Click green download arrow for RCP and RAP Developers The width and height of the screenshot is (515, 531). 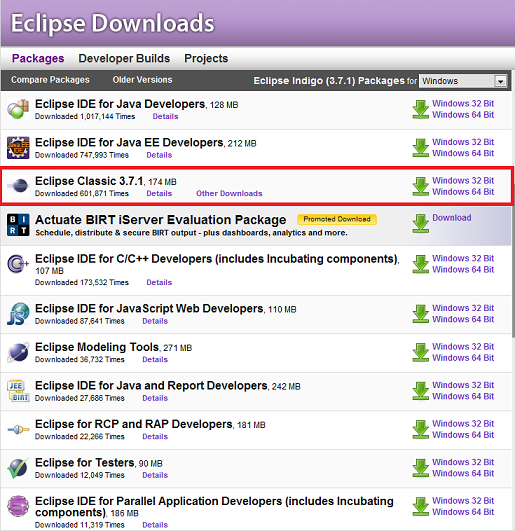[x=421, y=429]
